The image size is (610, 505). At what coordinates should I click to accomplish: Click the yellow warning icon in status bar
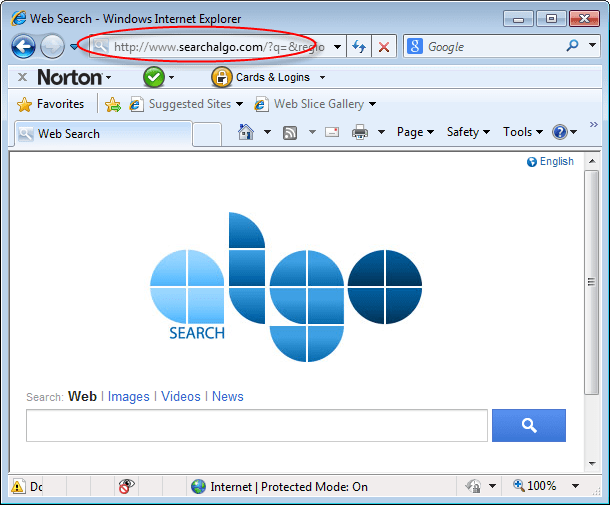(17, 486)
